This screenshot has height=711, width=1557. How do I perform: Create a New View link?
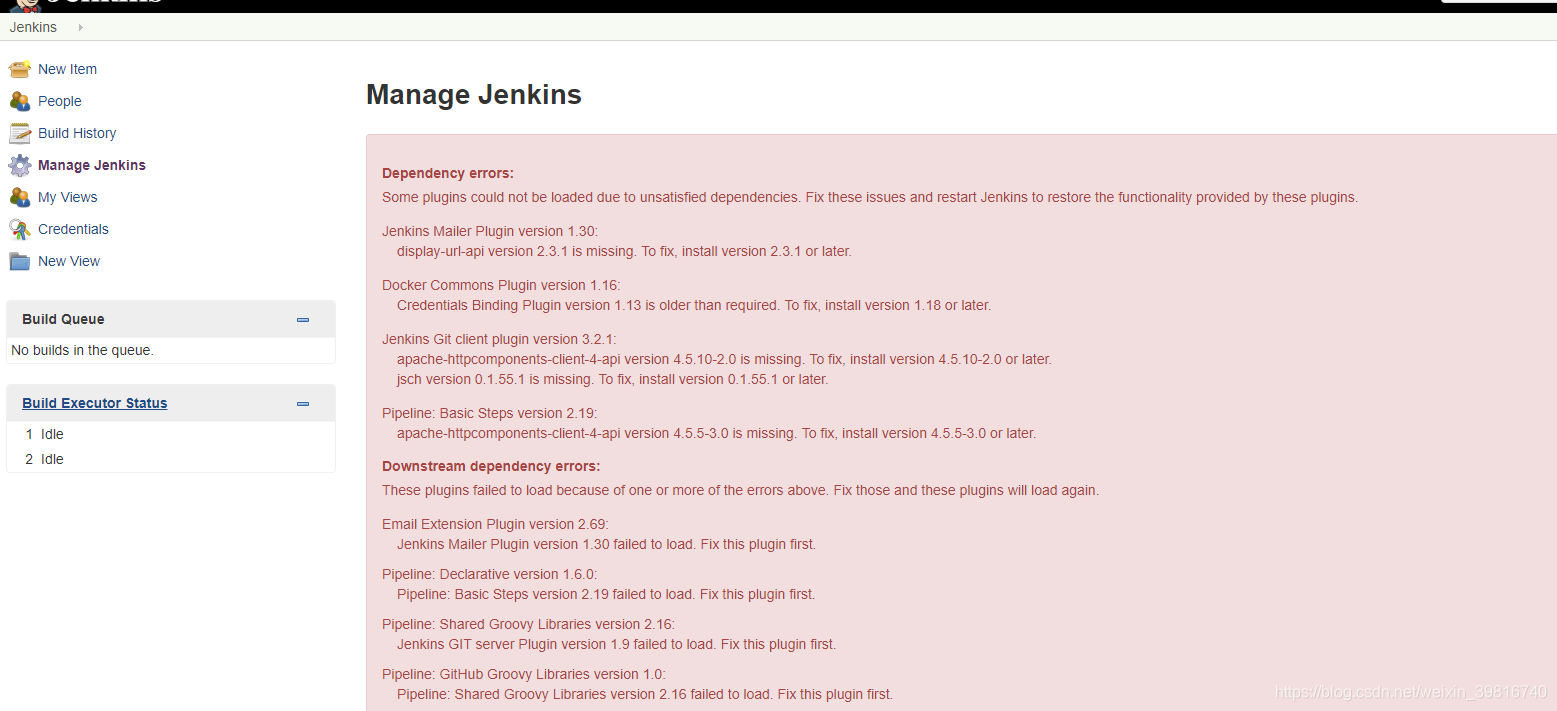[69, 261]
